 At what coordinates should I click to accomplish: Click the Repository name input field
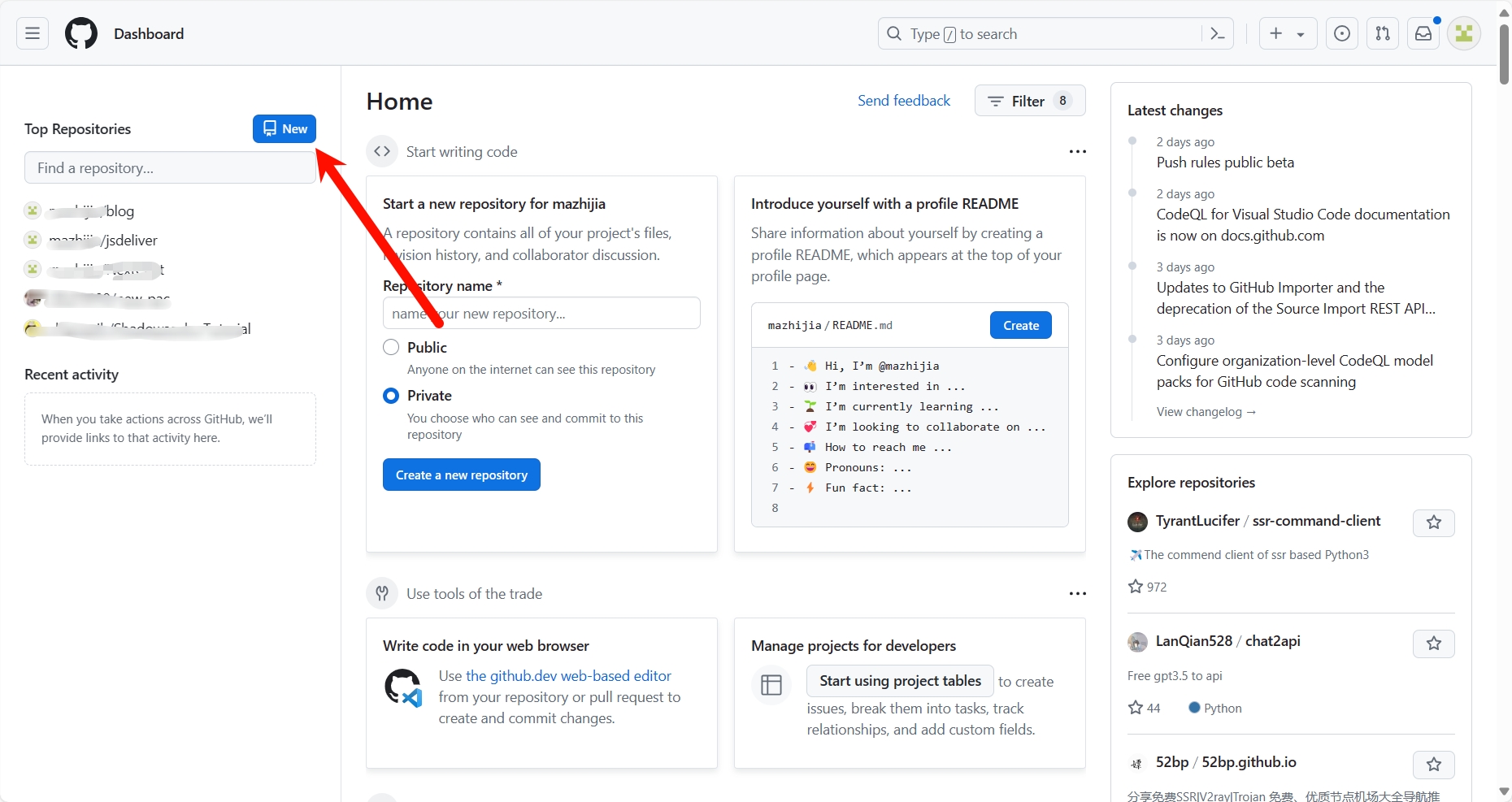(541, 313)
